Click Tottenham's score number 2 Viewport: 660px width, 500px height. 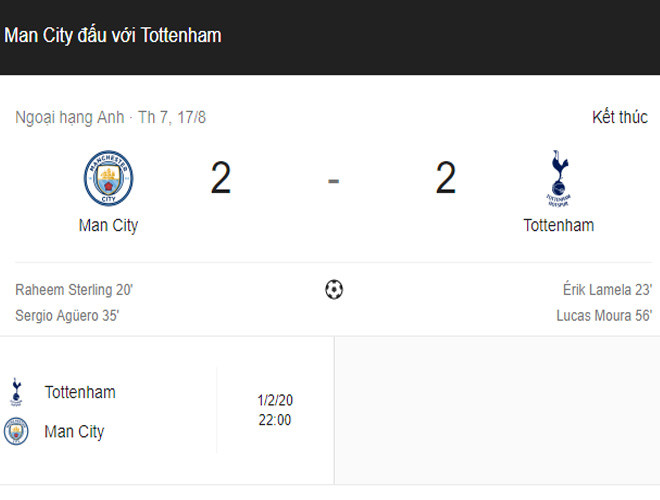445,179
